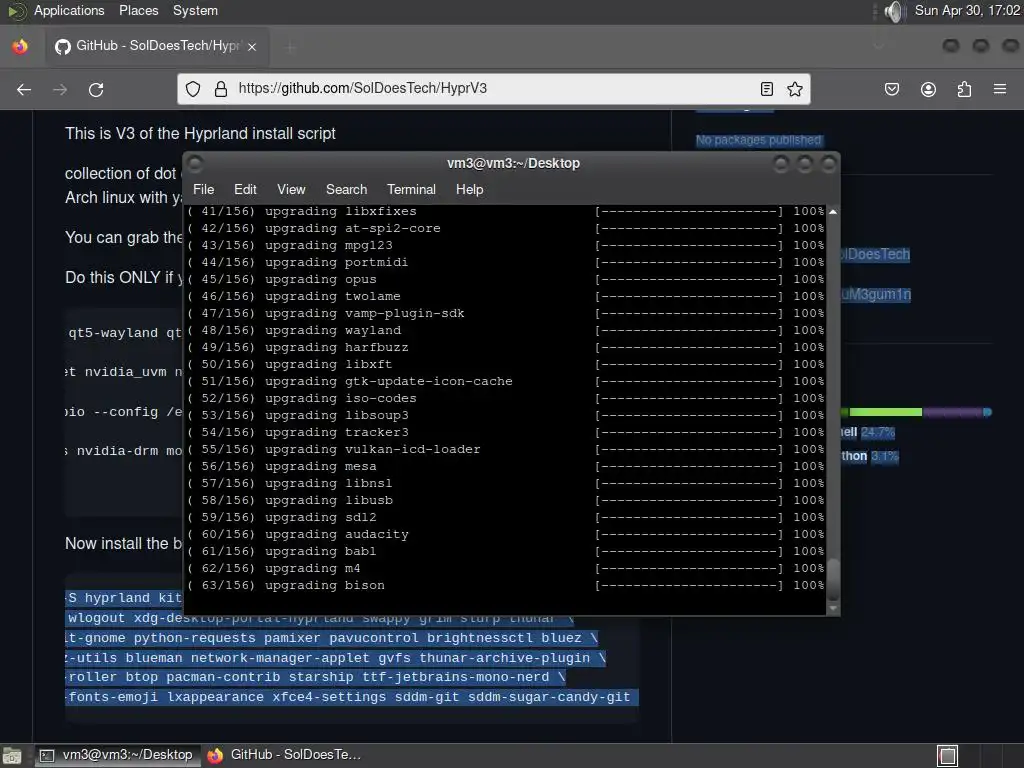Image resolution: width=1024 pixels, height=768 pixels.
Task: Click terminal line 'upgrading vulkan-icd-loader'
Action: [372, 449]
